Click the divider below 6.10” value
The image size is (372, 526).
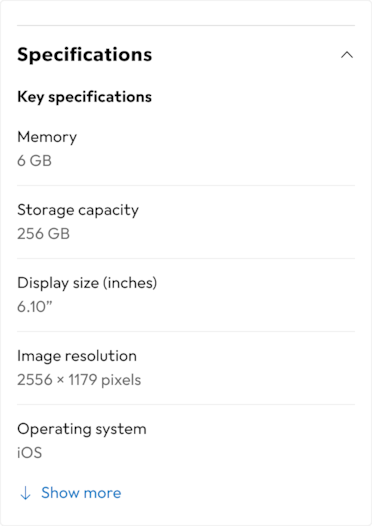pos(186,331)
